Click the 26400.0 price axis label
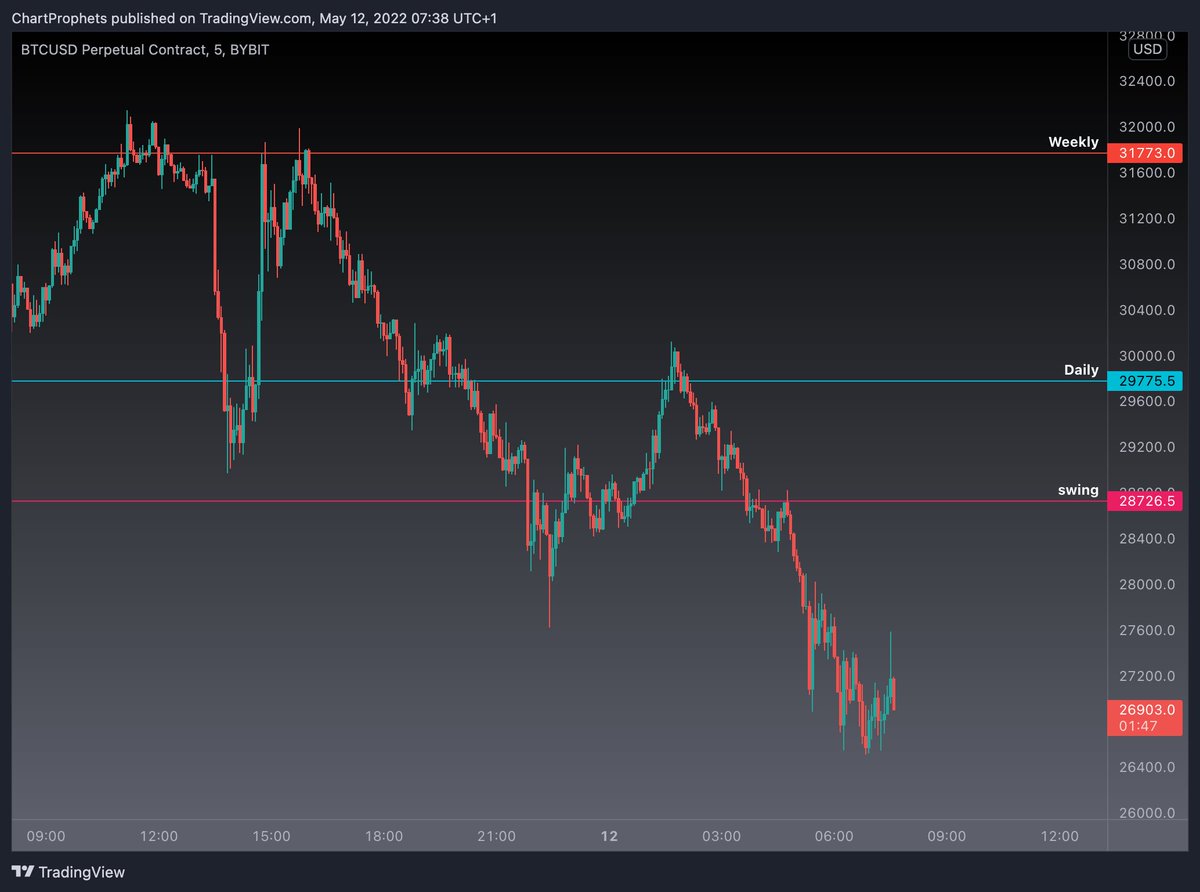This screenshot has height=892, width=1200. (1145, 768)
